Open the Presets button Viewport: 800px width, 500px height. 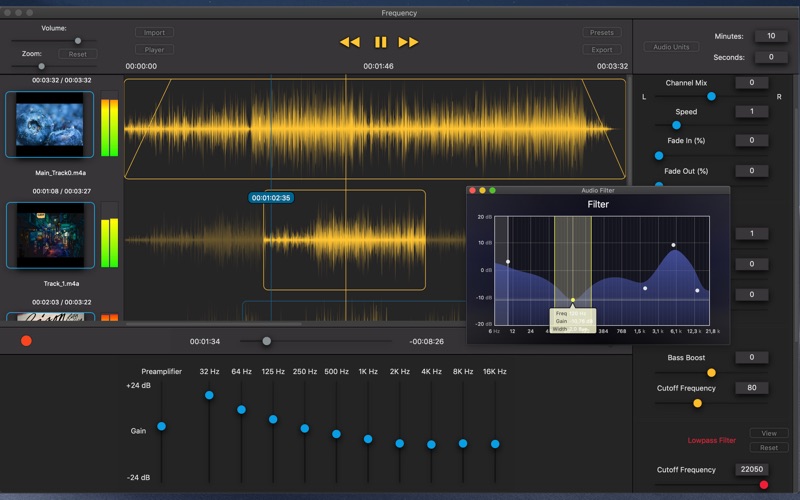coord(602,32)
